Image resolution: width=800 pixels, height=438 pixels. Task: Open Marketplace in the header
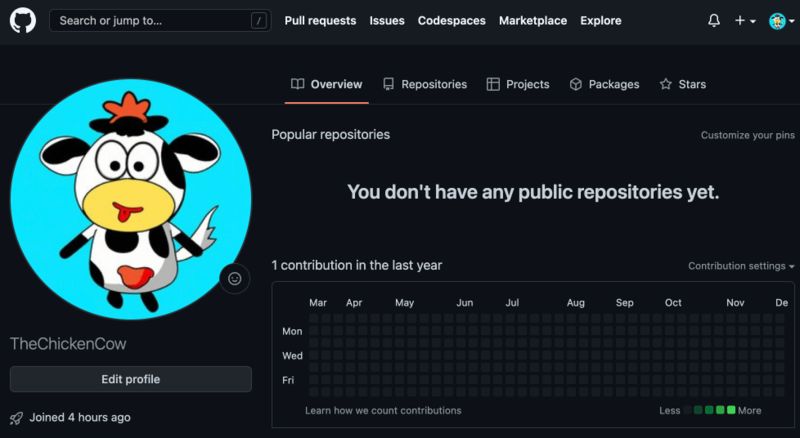click(x=533, y=21)
